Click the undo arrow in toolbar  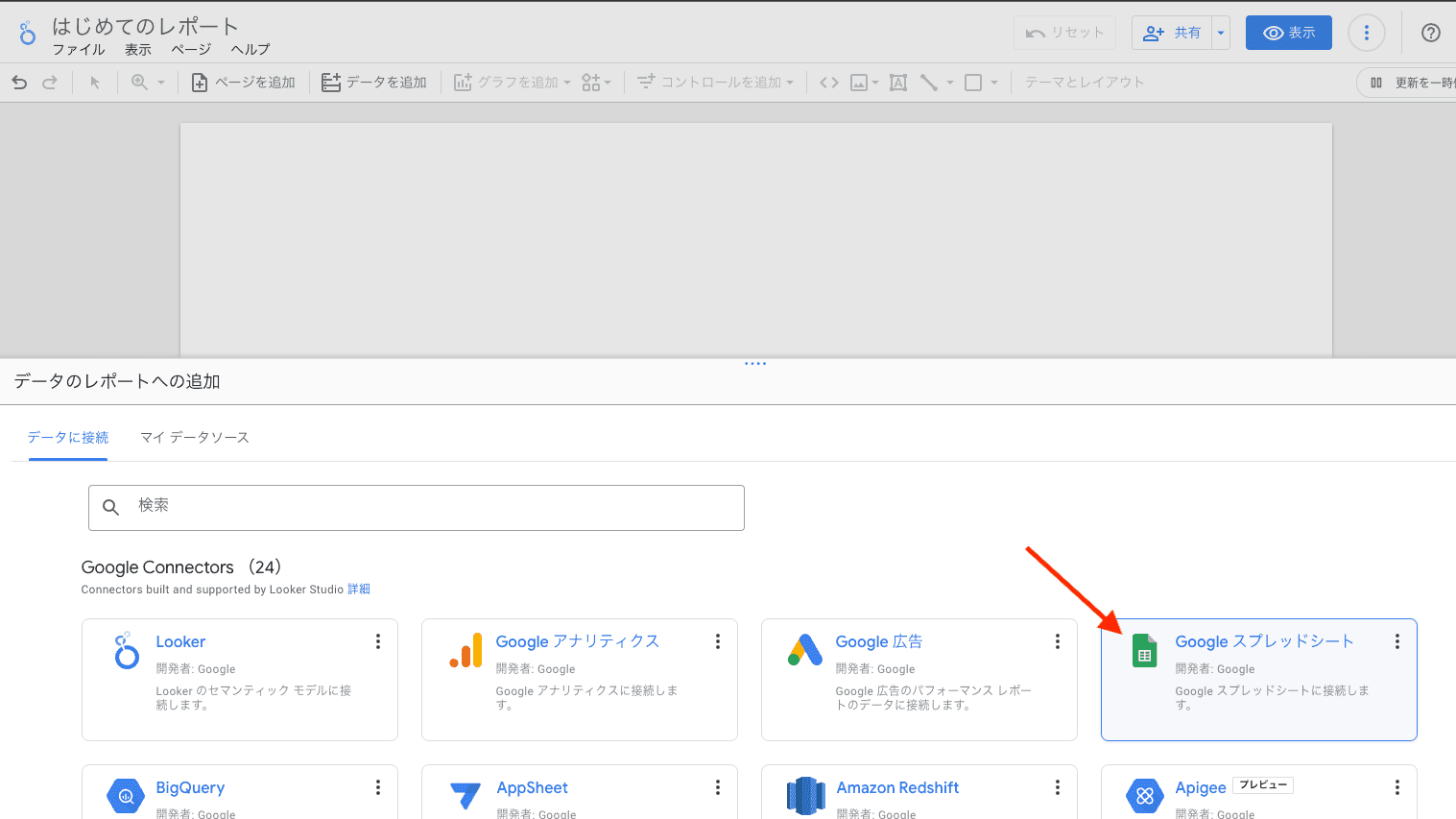point(19,83)
